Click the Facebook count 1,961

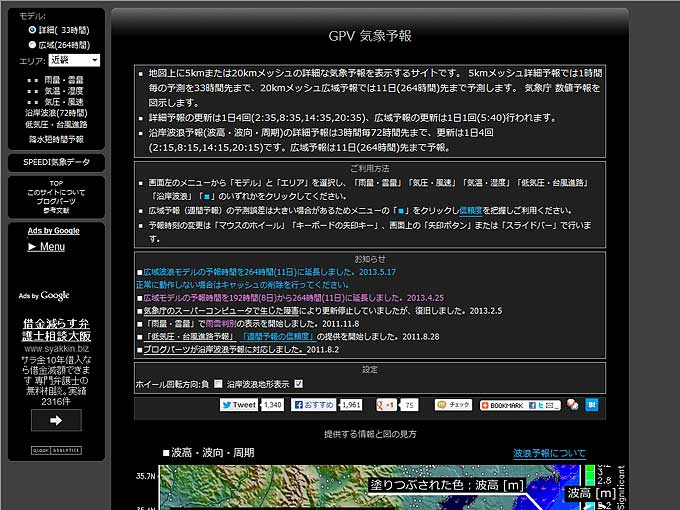coord(351,405)
